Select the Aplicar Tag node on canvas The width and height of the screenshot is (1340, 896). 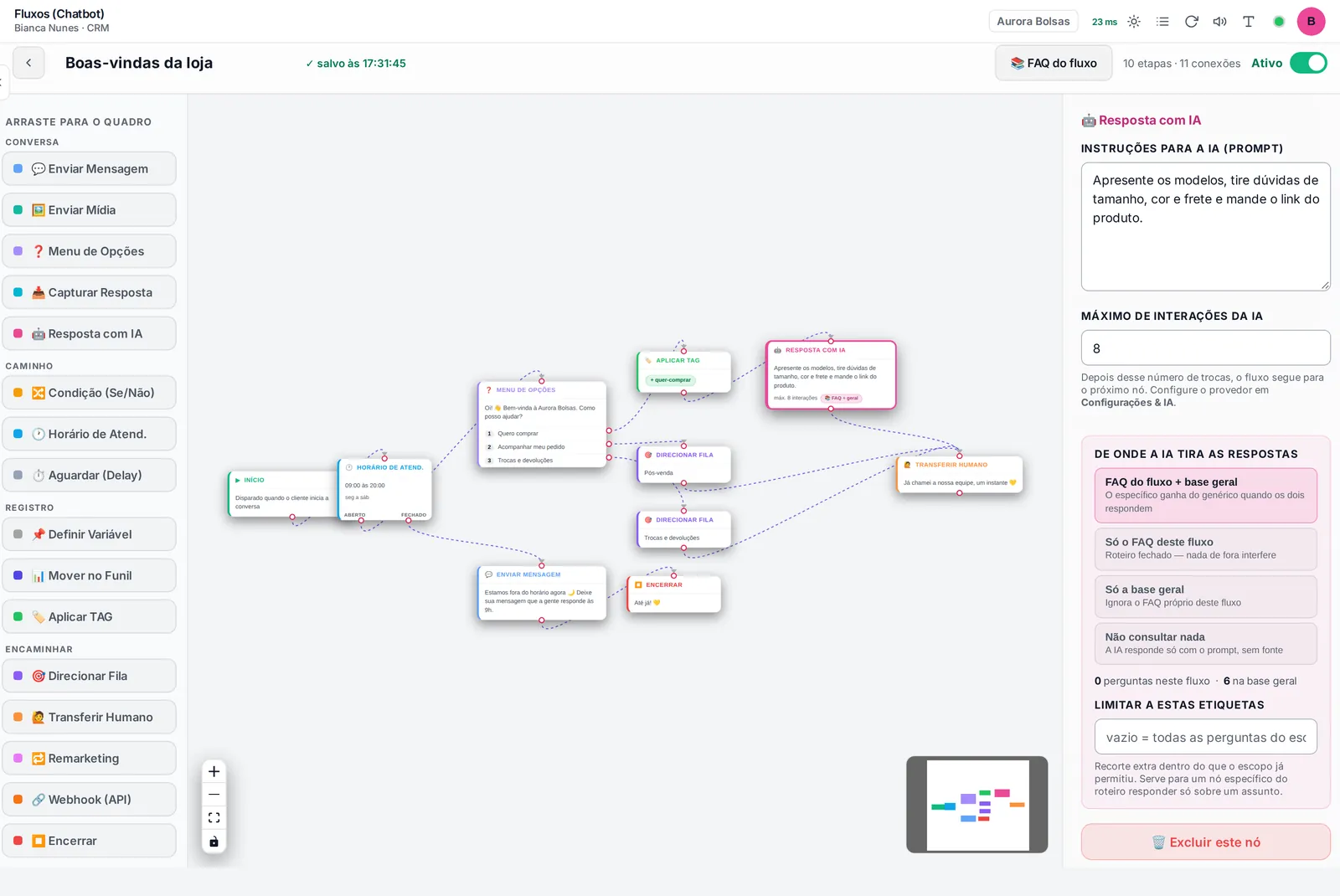pyautogui.click(x=683, y=372)
